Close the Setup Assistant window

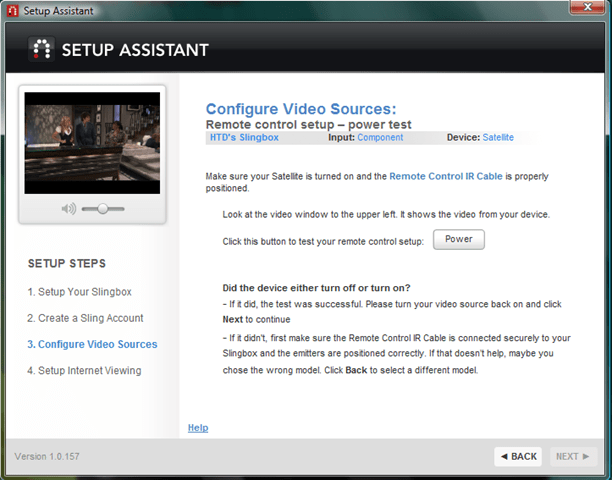click(587, 8)
